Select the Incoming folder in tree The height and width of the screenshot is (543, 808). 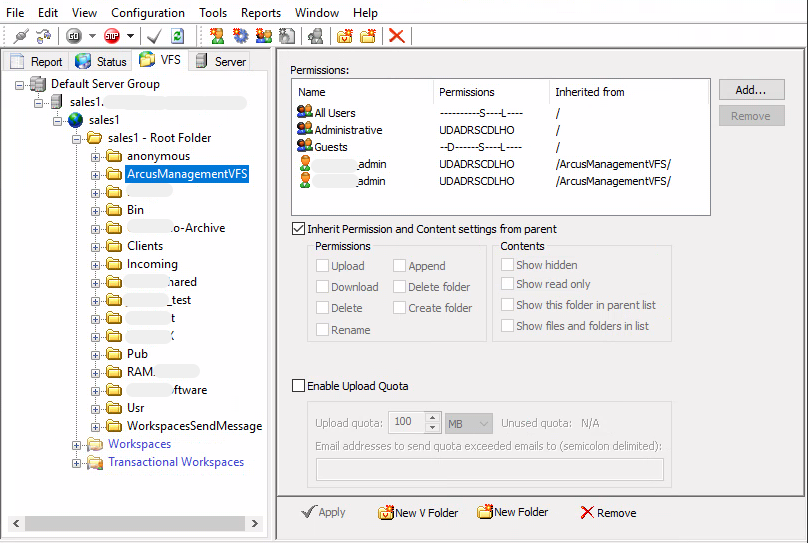point(152,264)
